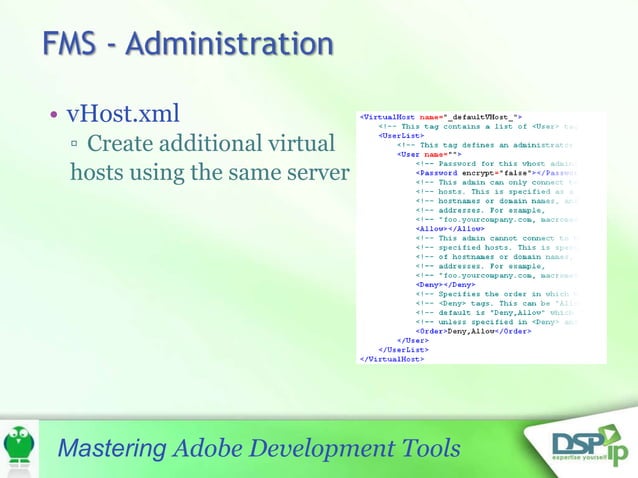Click the closing '</User>' tag line
The width and height of the screenshot is (638, 478).
coord(413,340)
